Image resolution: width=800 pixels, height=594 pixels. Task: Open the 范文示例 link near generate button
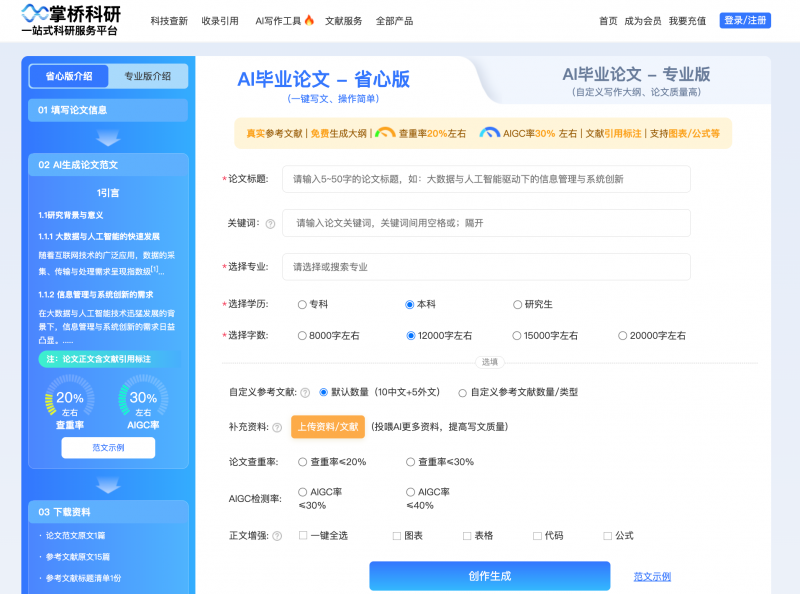click(650, 577)
